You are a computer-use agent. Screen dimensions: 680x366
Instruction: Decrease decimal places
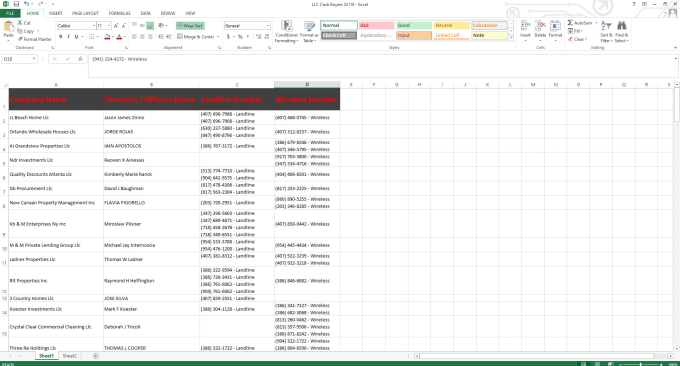click(x=266, y=37)
